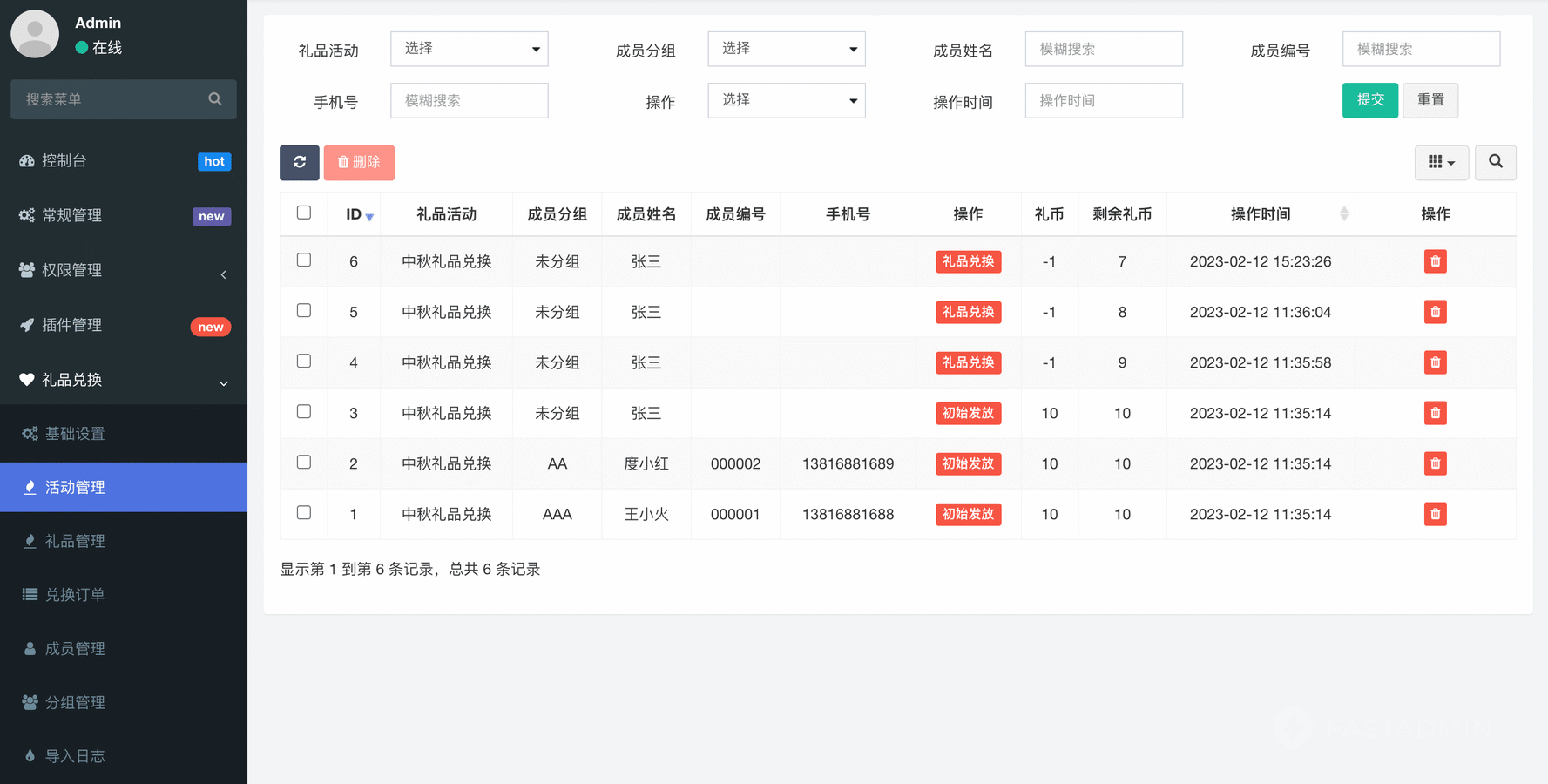Toggle the select-all checkbox in header
The width and height of the screenshot is (1548, 784).
[304, 213]
